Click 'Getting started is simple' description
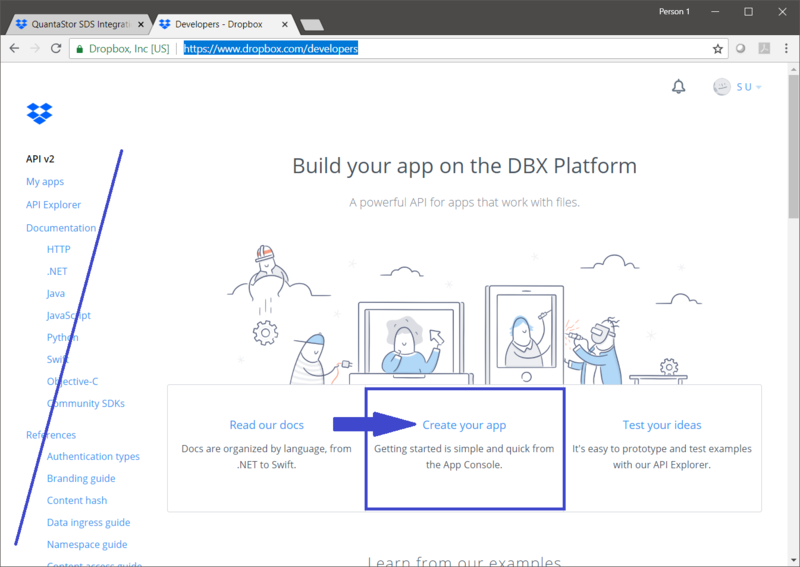 coord(464,456)
